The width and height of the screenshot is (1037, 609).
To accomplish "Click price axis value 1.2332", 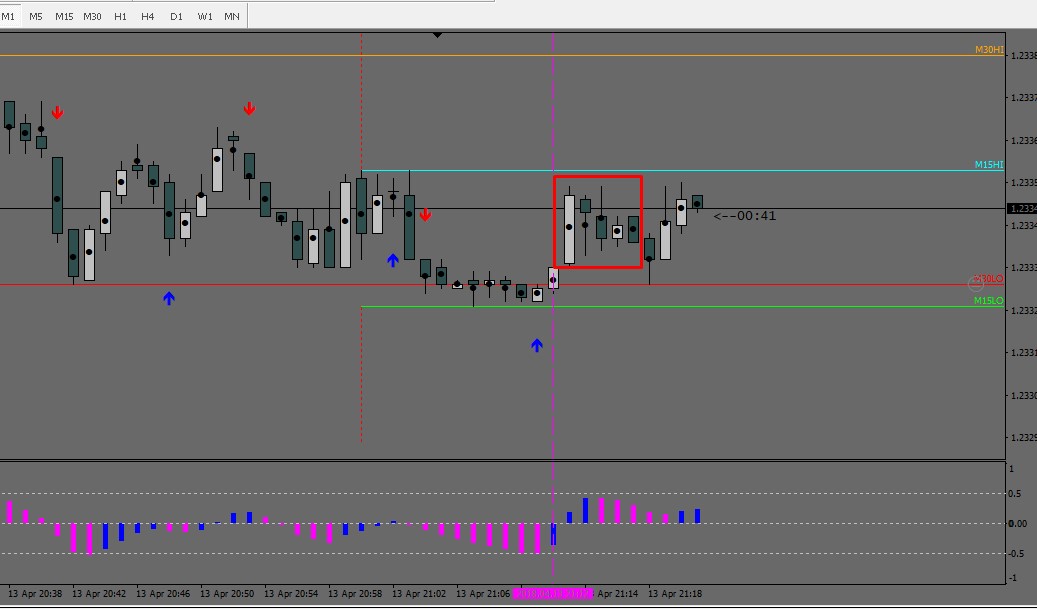I will click(1023, 310).
